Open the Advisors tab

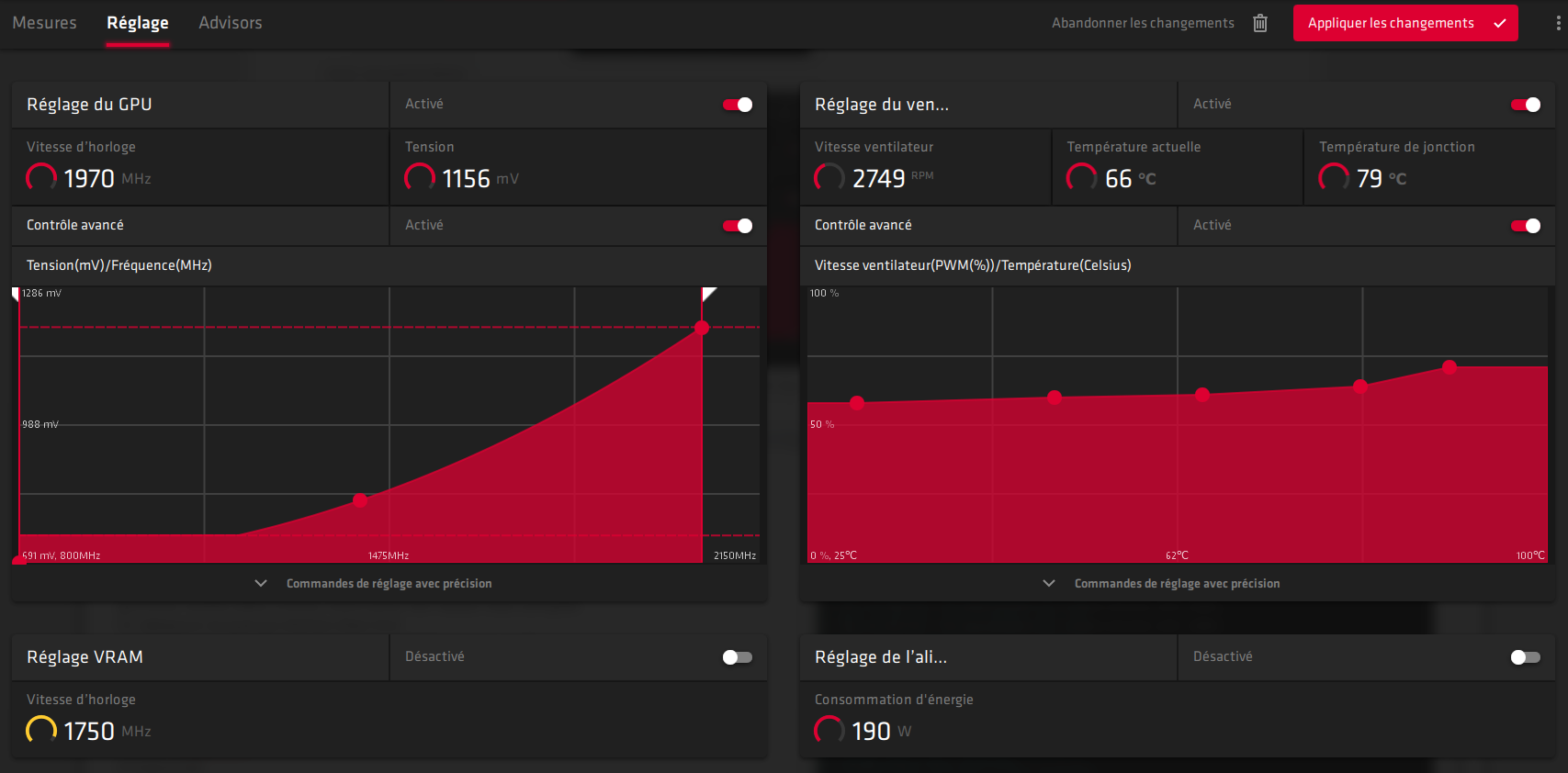[231, 23]
